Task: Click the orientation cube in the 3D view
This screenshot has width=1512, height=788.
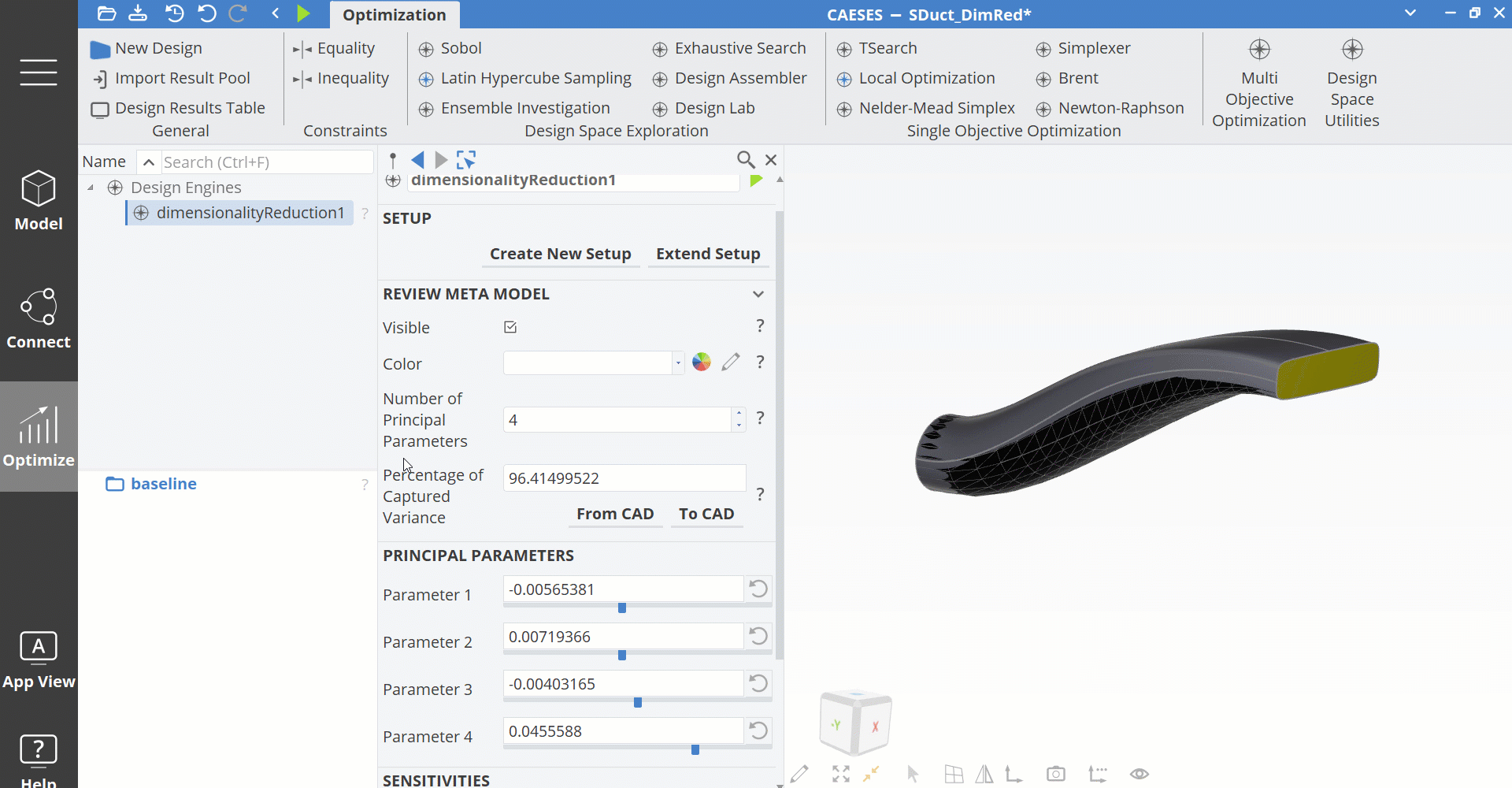Action: coord(856,722)
